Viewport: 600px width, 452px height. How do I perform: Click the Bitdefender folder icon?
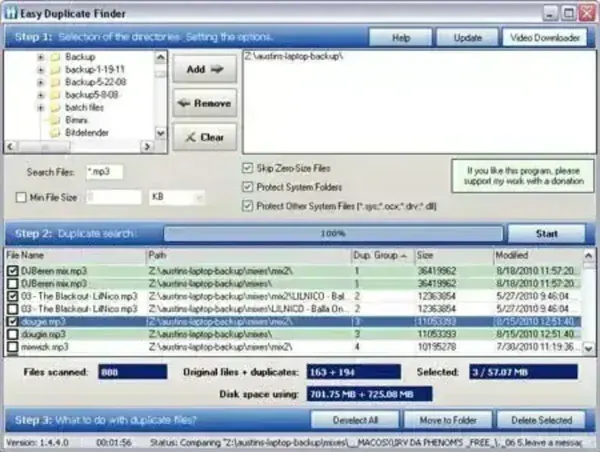[x=55, y=133]
